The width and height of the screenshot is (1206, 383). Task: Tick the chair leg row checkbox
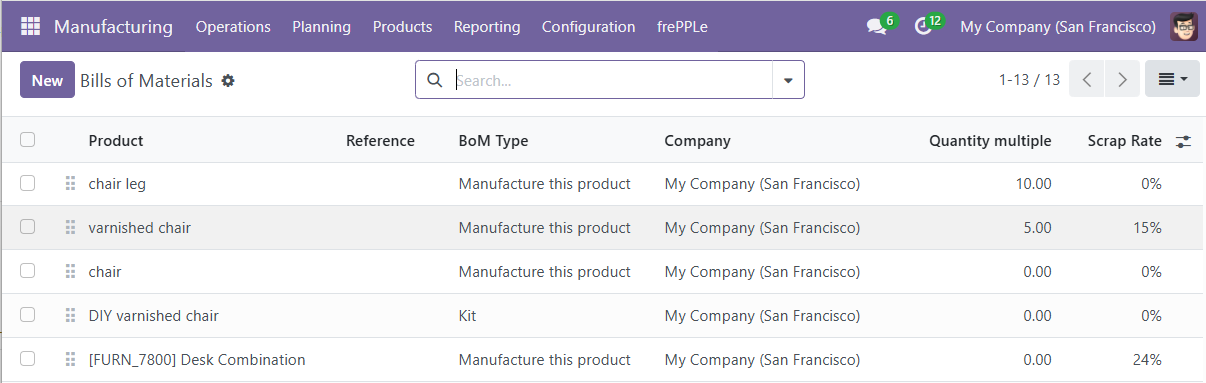tap(28, 183)
